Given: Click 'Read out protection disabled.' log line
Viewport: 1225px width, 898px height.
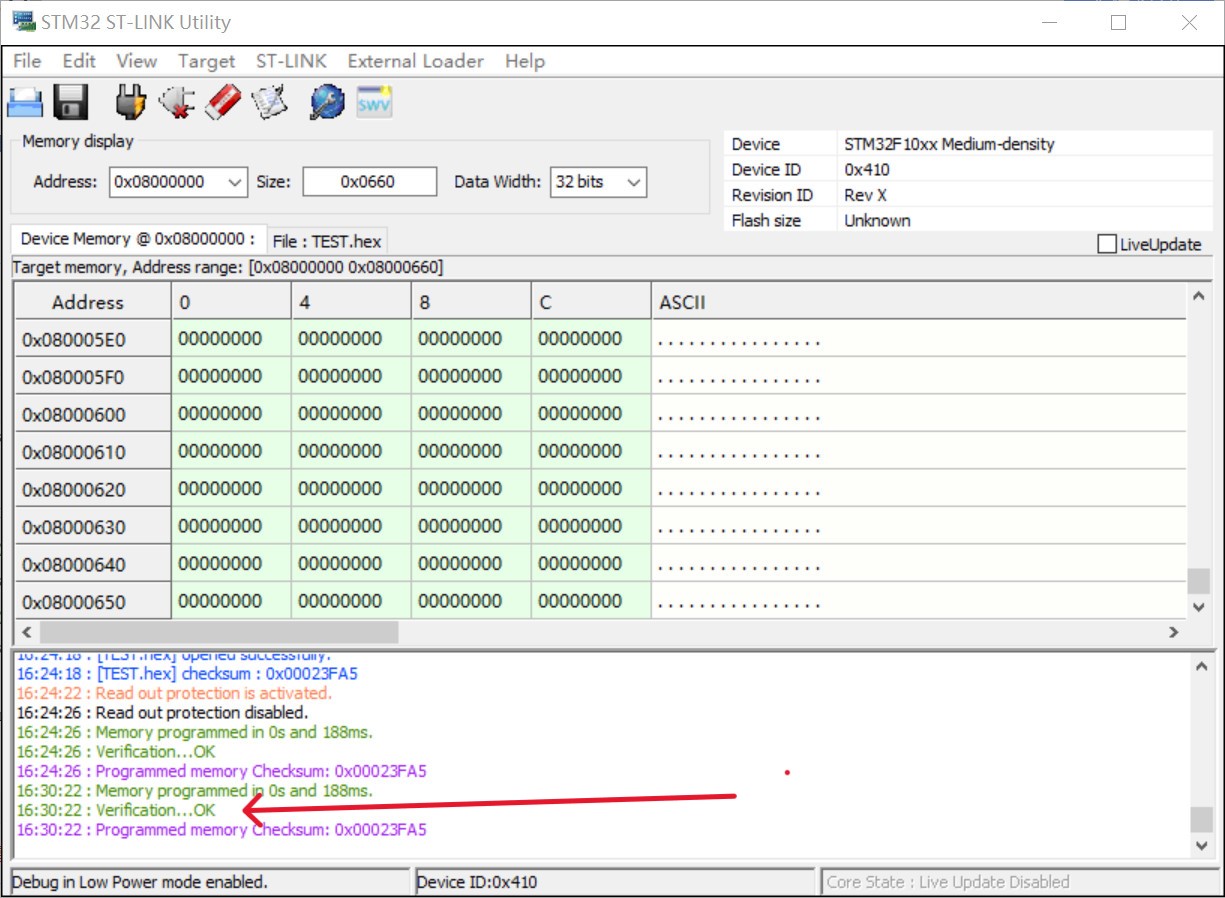Looking at the screenshot, I should pyautogui.click(x=162, y=713).
